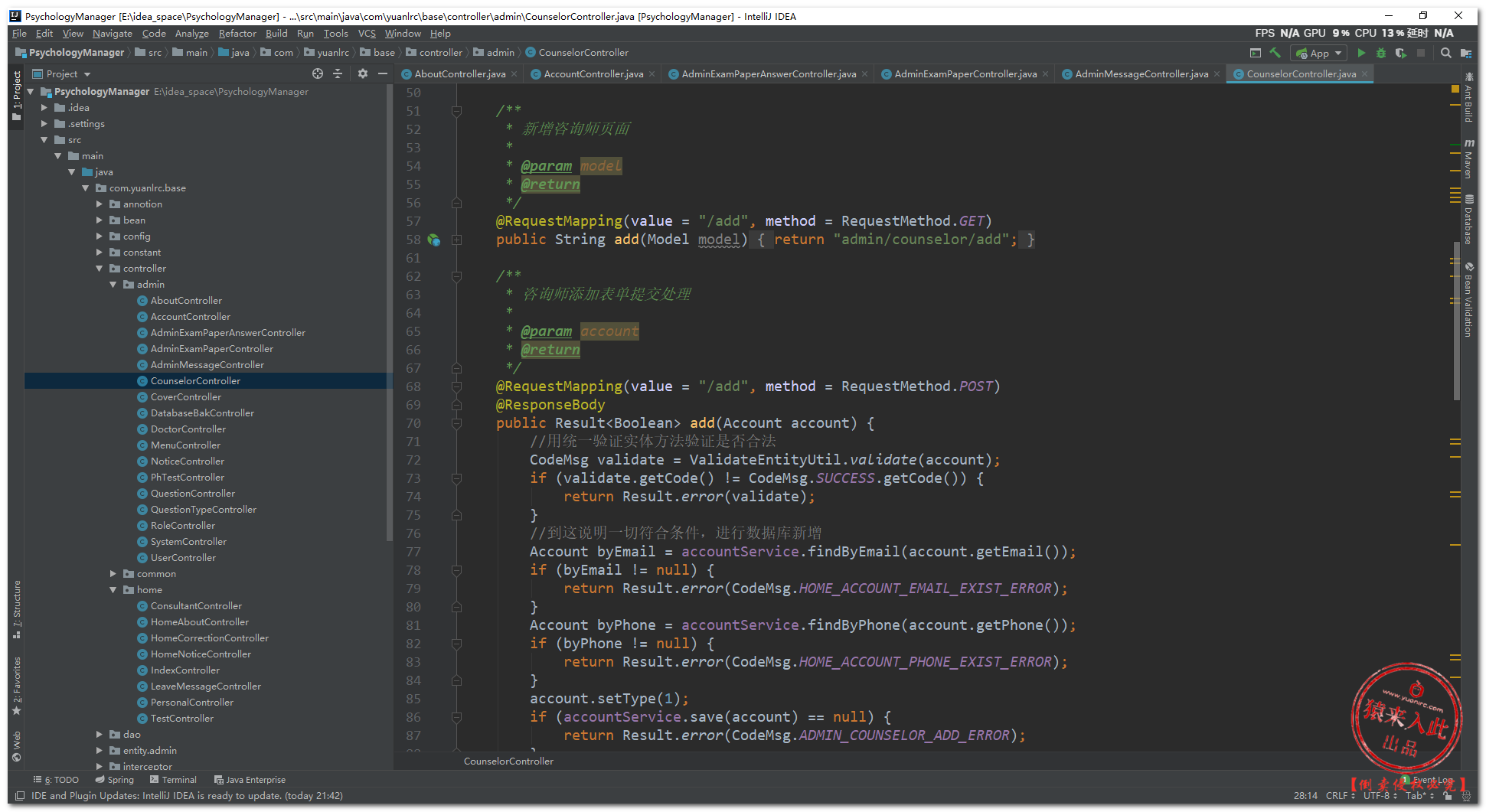Run App with coverage icon

click(1400, 53)
